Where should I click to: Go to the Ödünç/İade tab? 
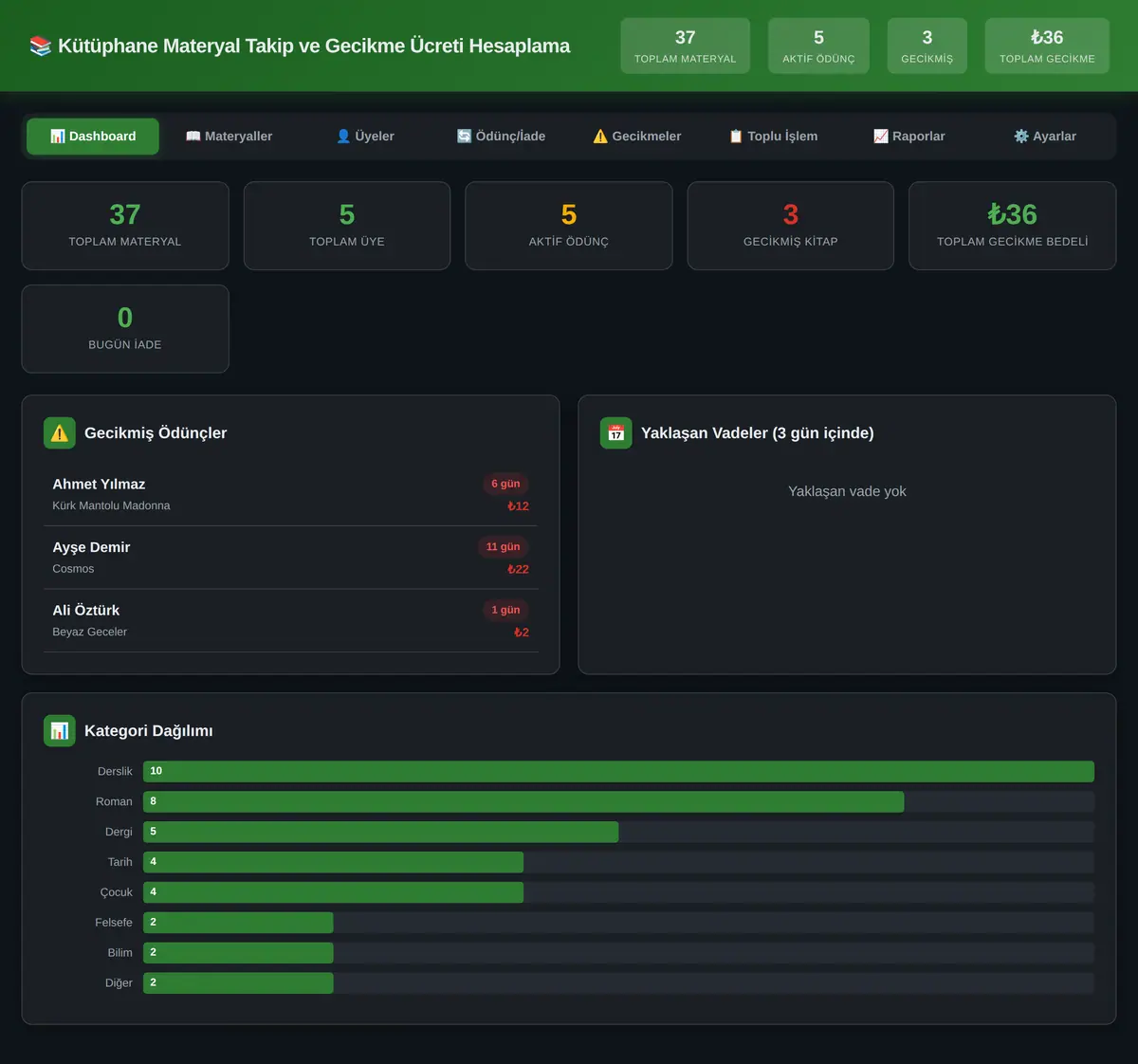501,137
